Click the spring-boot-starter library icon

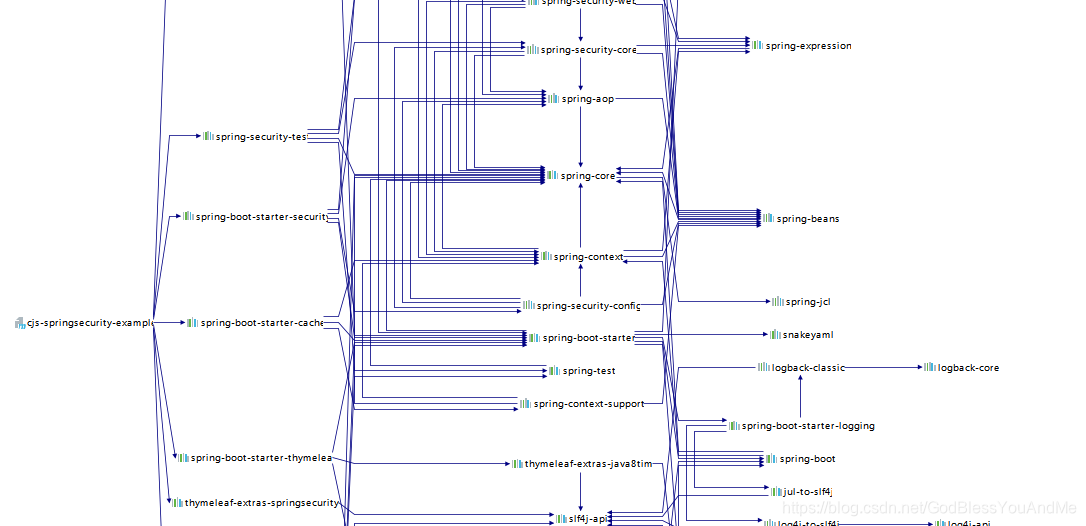pos(535,338)
